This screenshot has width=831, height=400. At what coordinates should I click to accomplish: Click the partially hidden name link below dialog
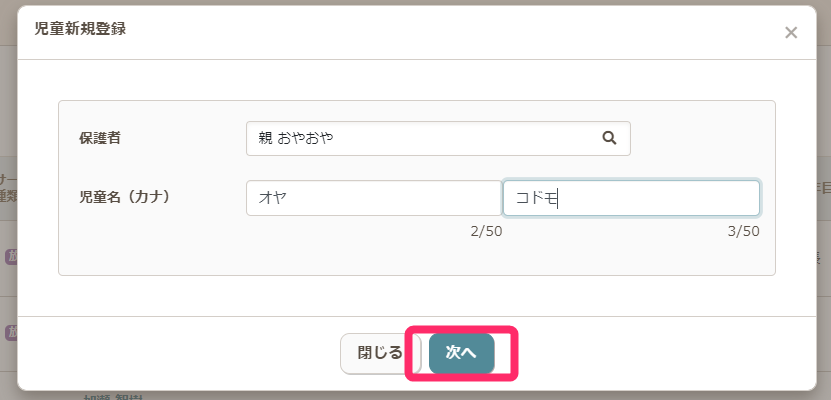110,396
